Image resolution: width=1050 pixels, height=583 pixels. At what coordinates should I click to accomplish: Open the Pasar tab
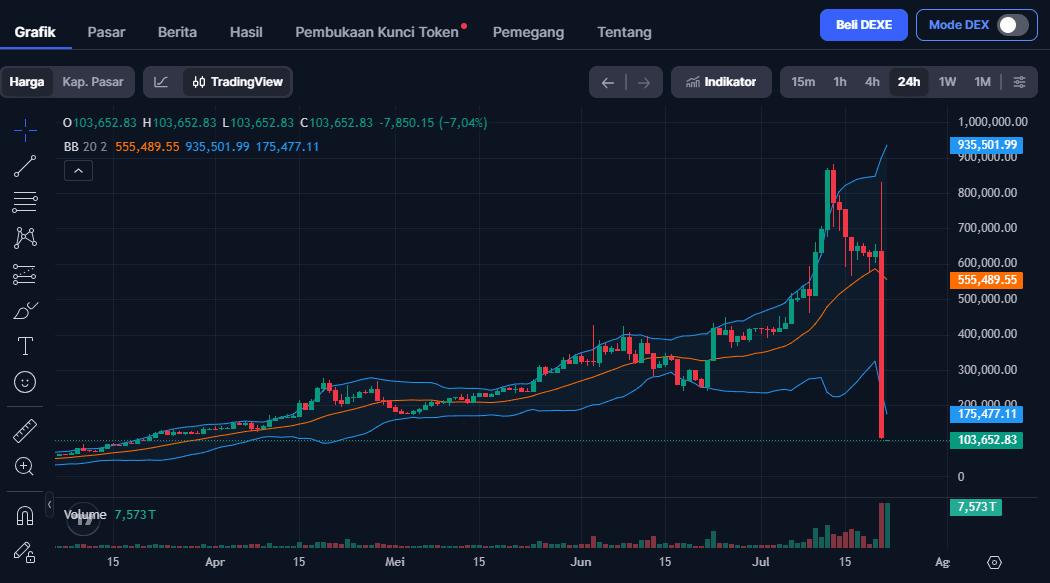click(106, 31)
